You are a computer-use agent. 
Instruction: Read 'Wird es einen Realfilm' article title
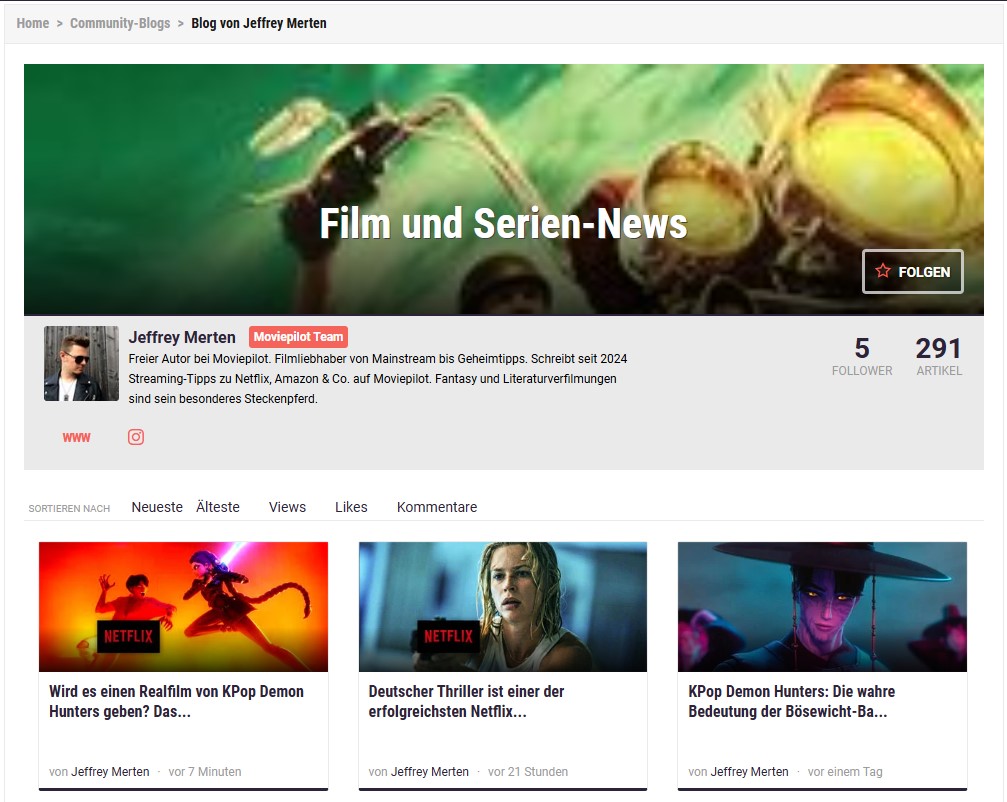pos(176,701)
